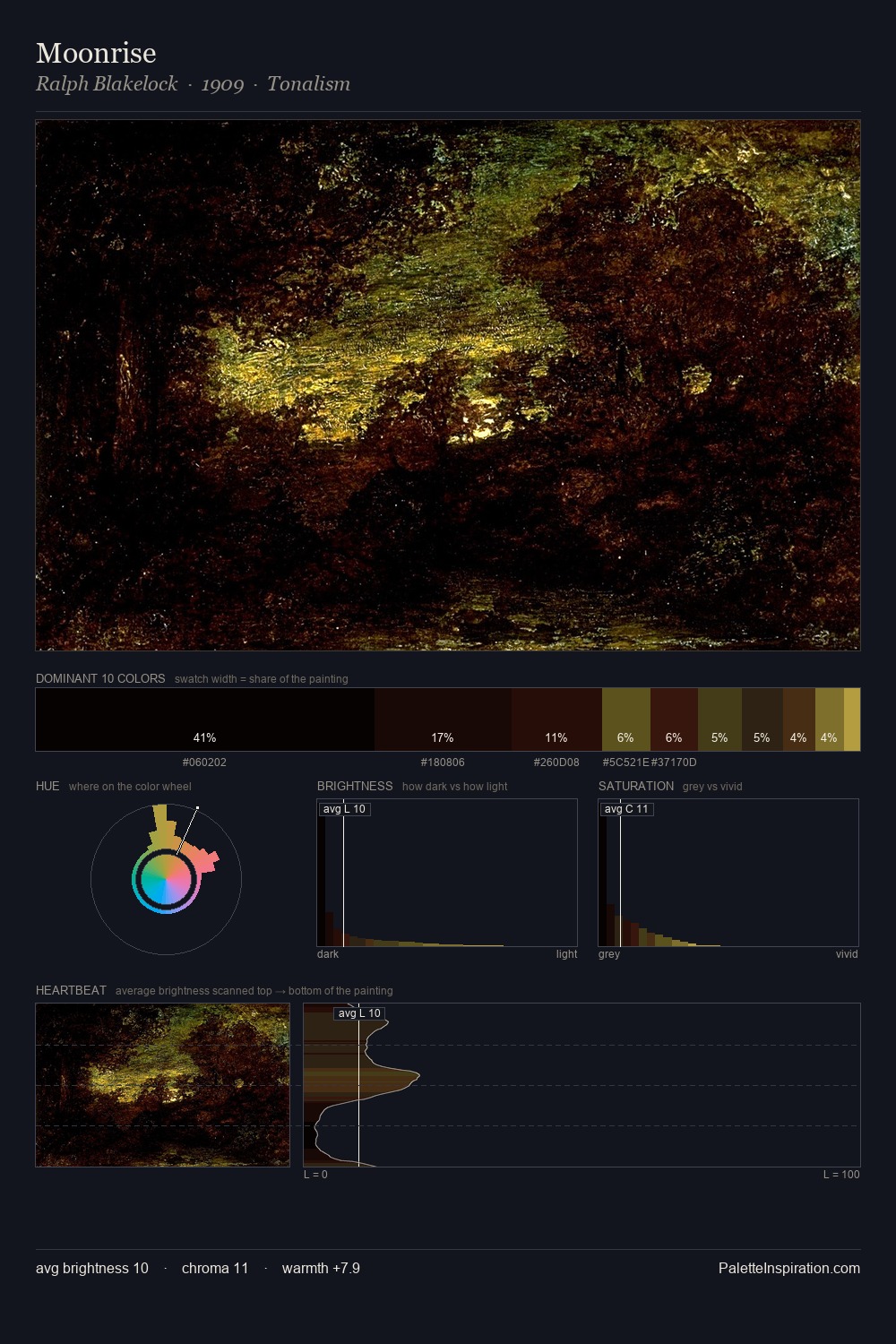Click the L = 100 axis label
Viewport: 896px width, 1344px height.
841,1175
